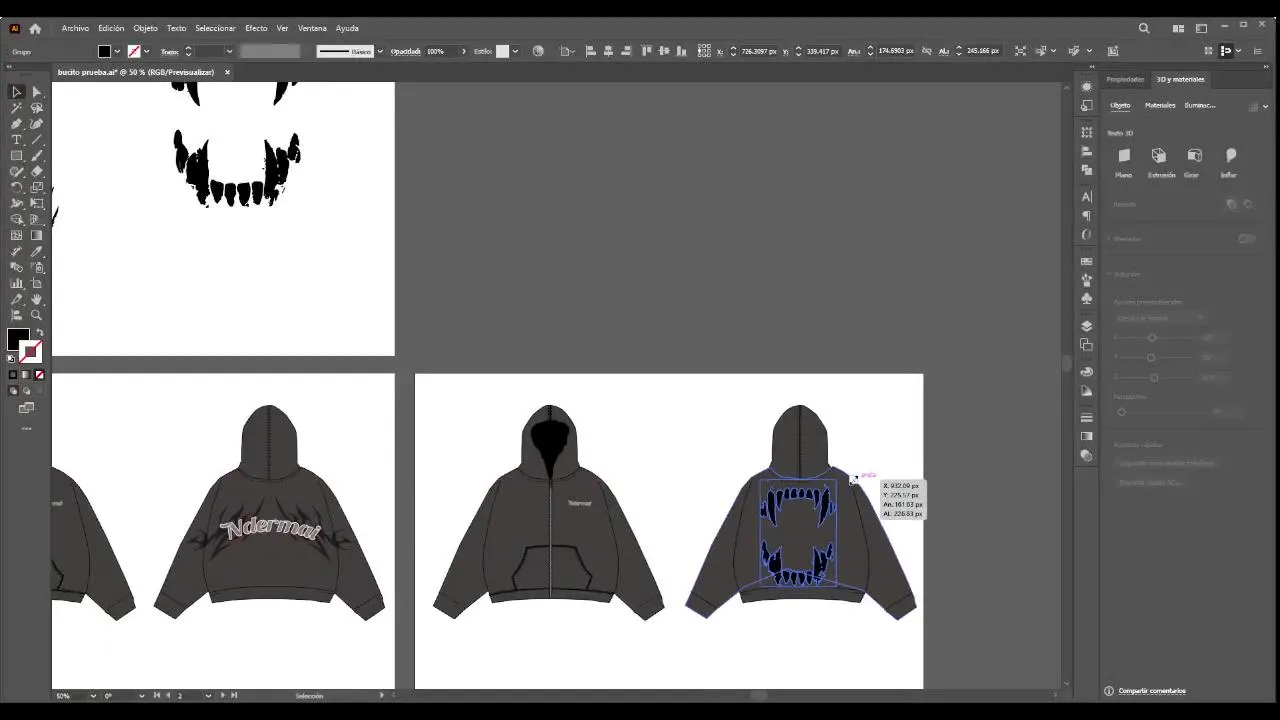The width and height of the screenshot is (1280, 720).
Task: Select the Rotate tool
Action: pyautogui.click(x=16, y=187)
